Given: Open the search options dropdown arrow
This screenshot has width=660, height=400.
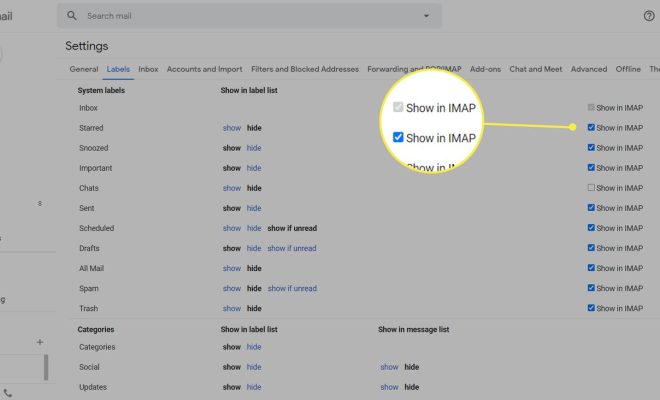Looking at the screenshot, I should (x=426, y=16).
